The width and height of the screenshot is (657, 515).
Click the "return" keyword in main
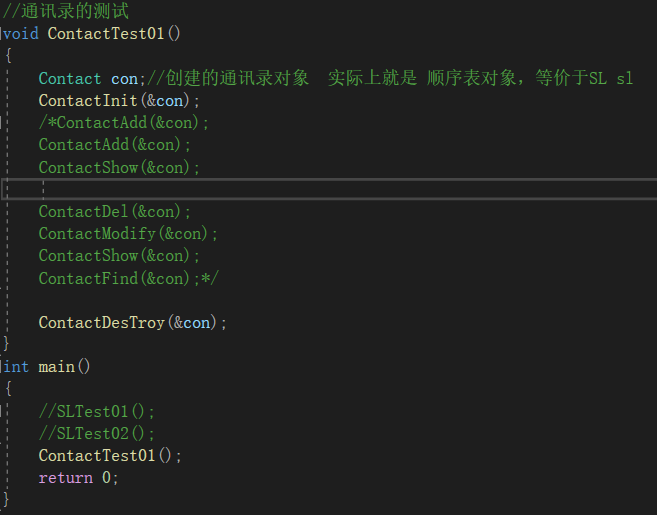(66, 478)
